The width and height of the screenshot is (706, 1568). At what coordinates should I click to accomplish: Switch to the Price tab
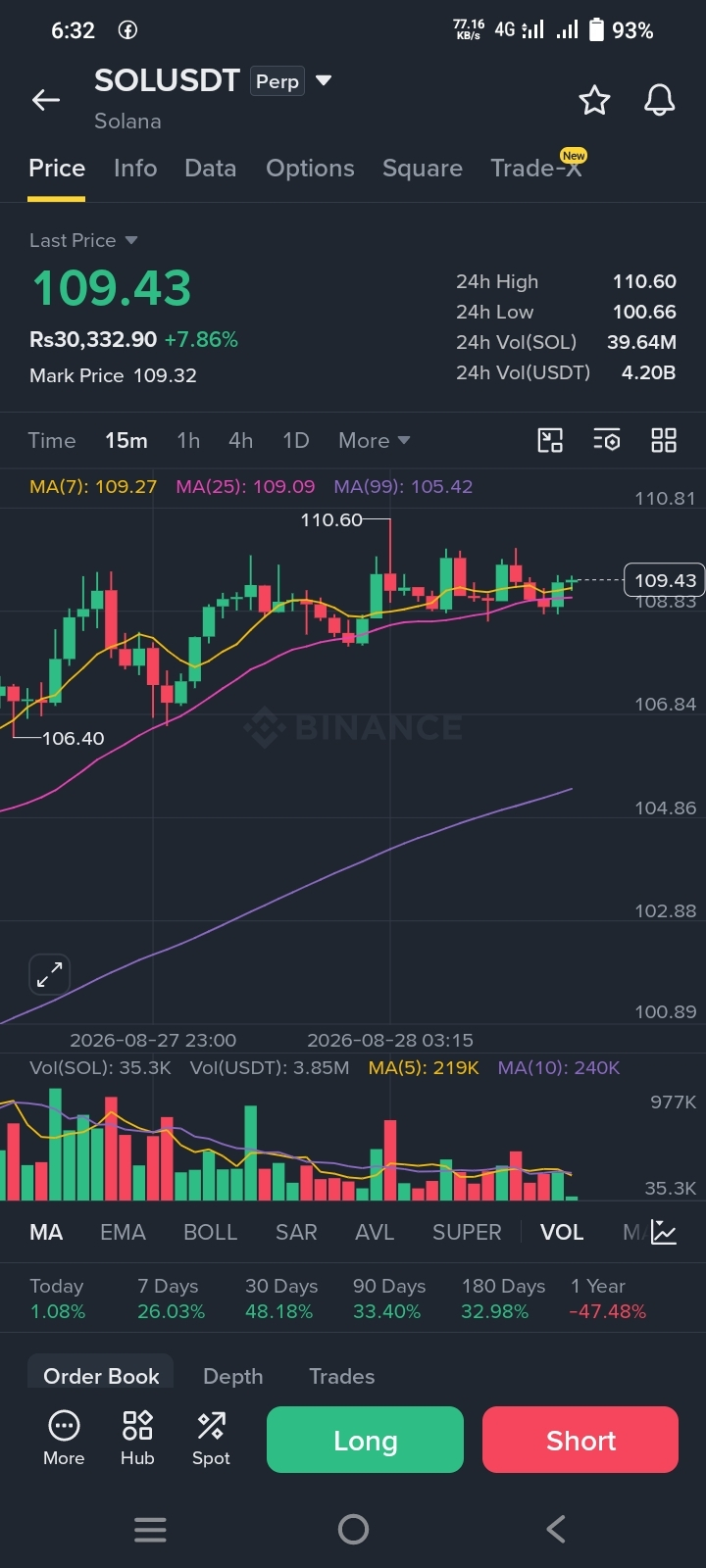tap(57, 169)
